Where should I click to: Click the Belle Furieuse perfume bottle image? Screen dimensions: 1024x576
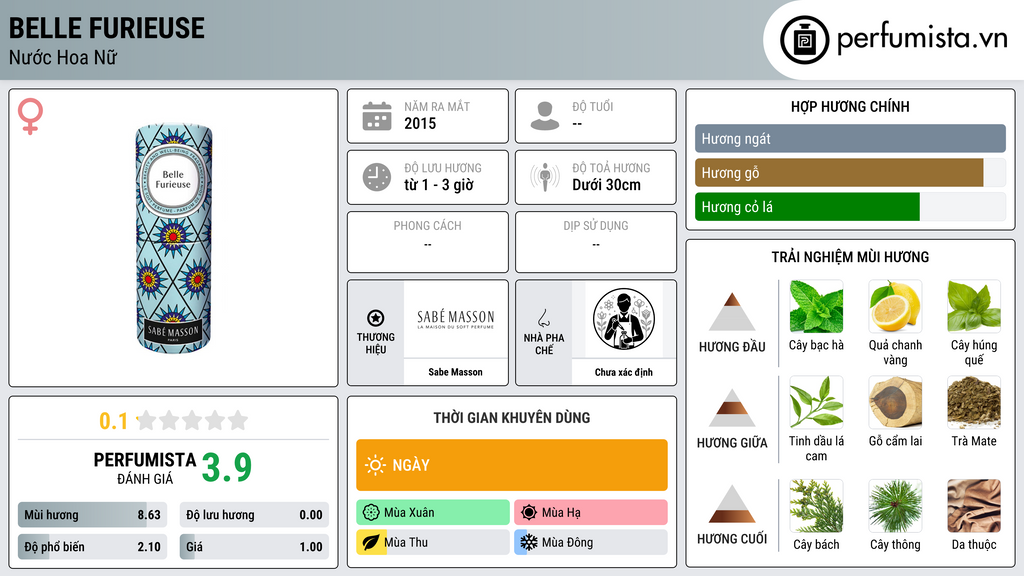click(x=174, y=238)
